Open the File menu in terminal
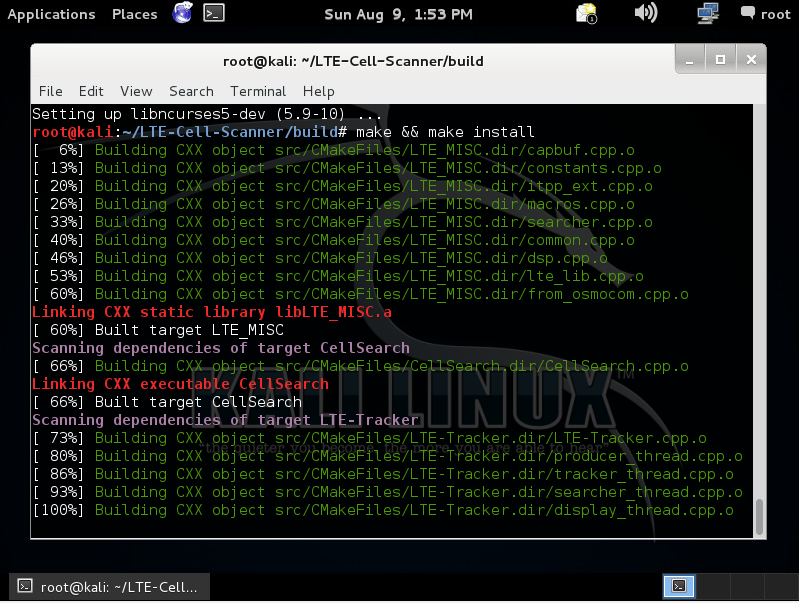Viewport: 799px width, 603px height. (50, 91)
